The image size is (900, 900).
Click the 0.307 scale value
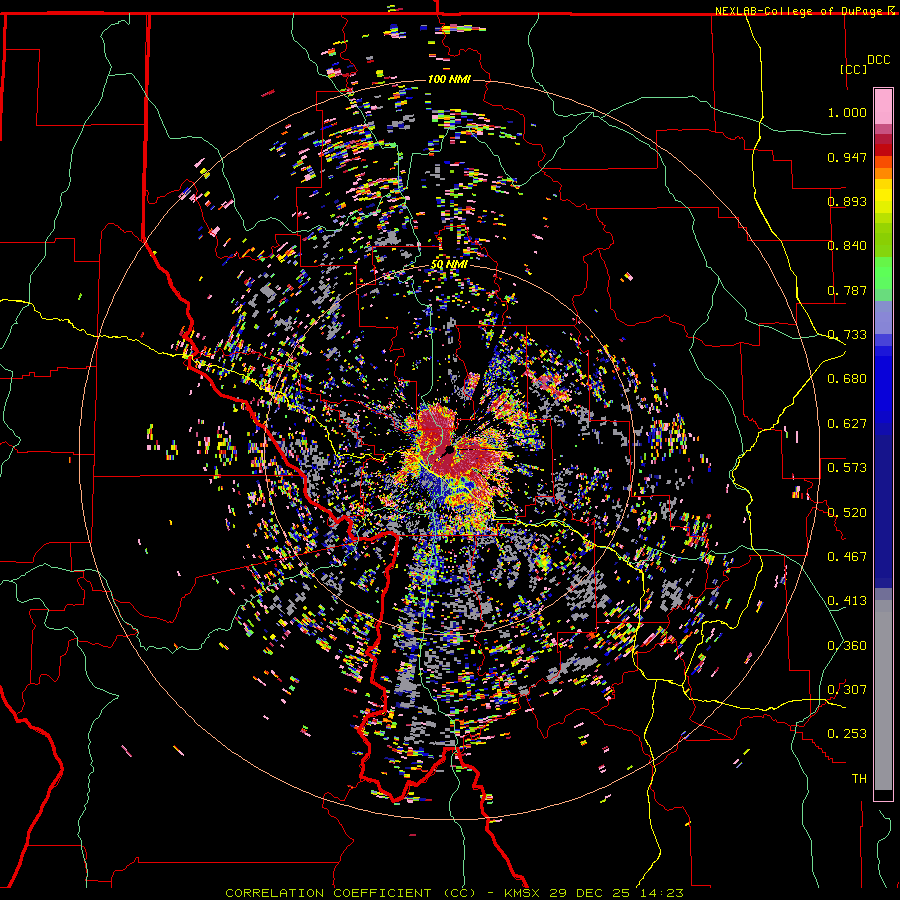[x=847, y=690]
